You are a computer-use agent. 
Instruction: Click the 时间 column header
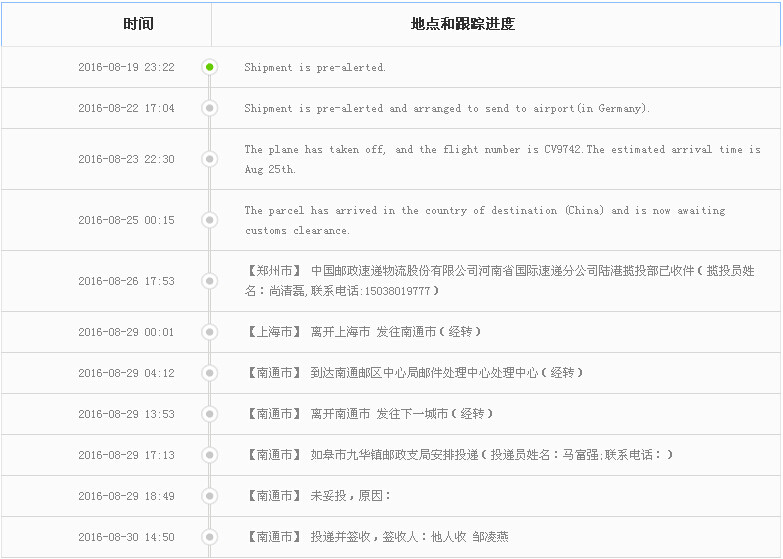click(138, 24)
